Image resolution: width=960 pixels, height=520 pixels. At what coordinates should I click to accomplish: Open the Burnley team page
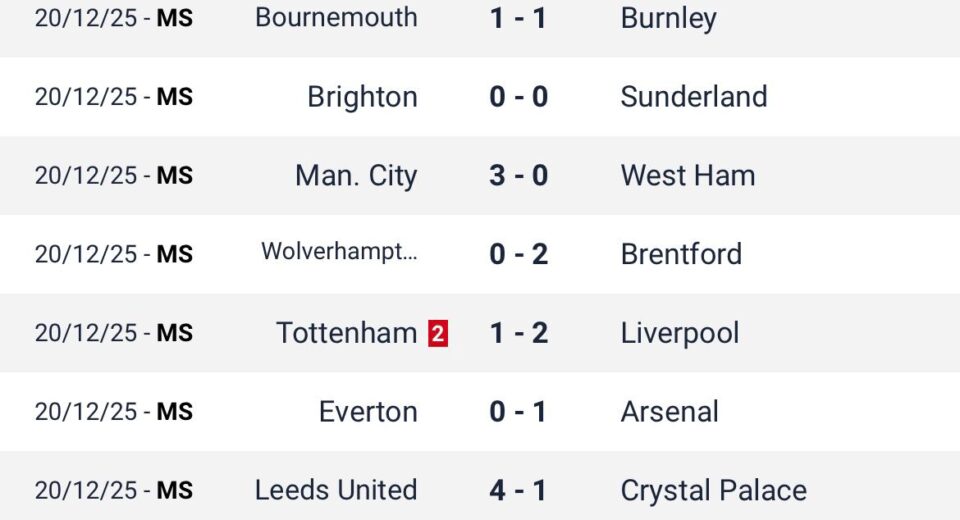(x=668, y=18)
